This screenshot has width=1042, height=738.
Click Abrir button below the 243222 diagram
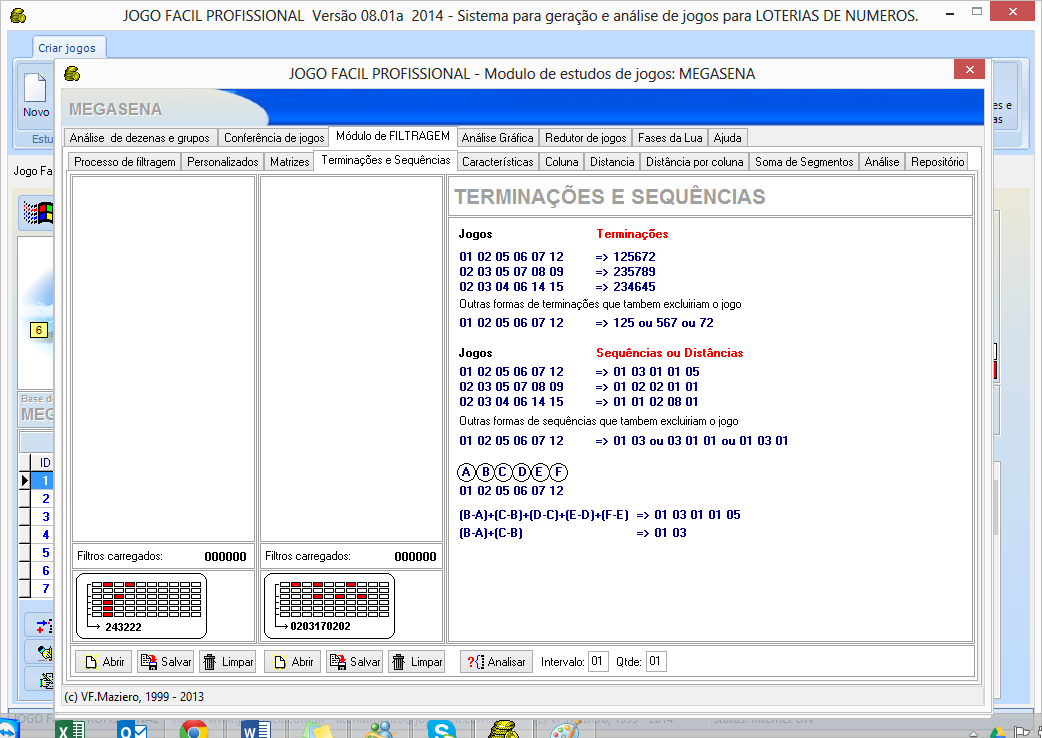[x=104, y=662]
